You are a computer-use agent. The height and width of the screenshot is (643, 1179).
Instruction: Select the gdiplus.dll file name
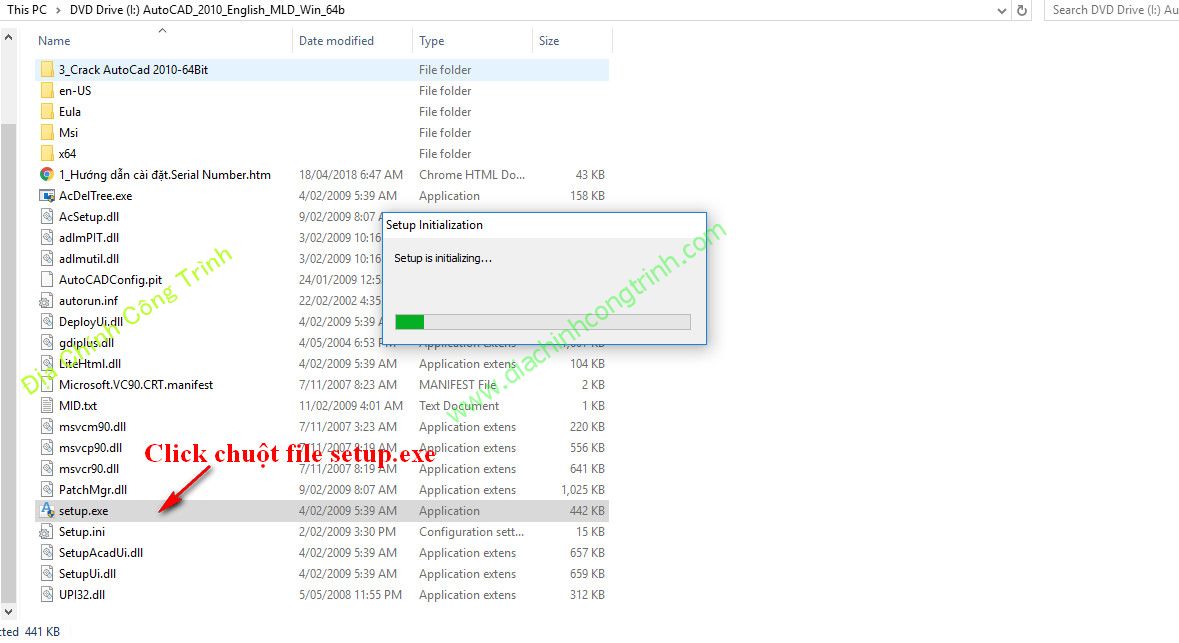(86, 343)
